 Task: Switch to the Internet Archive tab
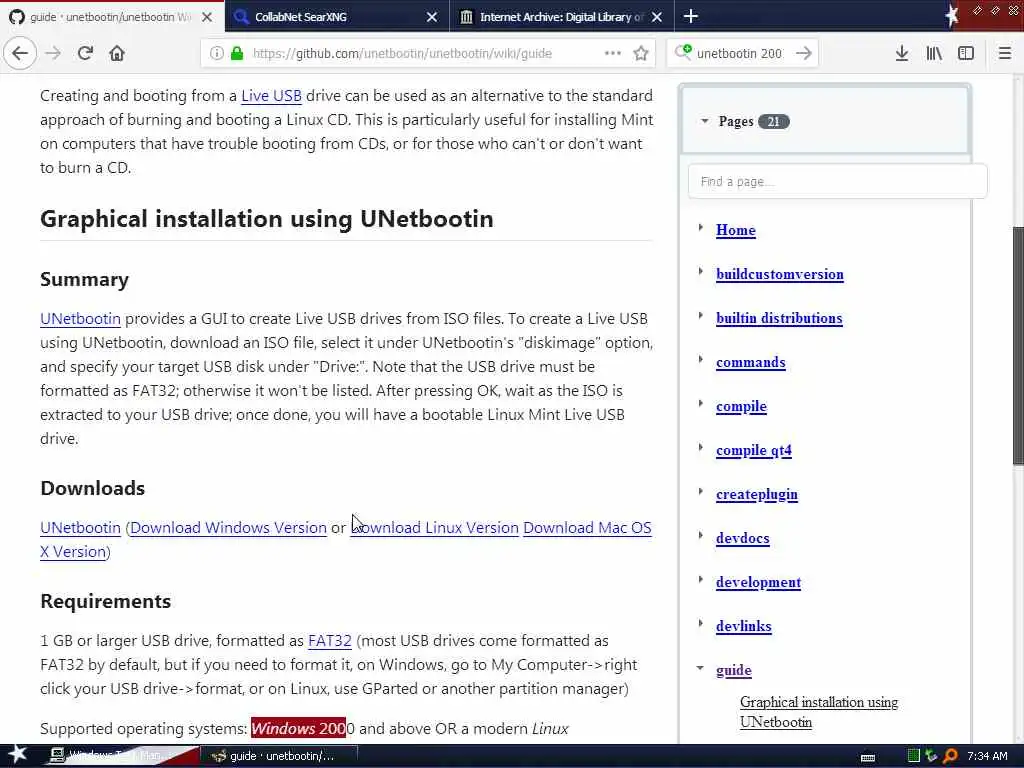[x=562, y=17]
